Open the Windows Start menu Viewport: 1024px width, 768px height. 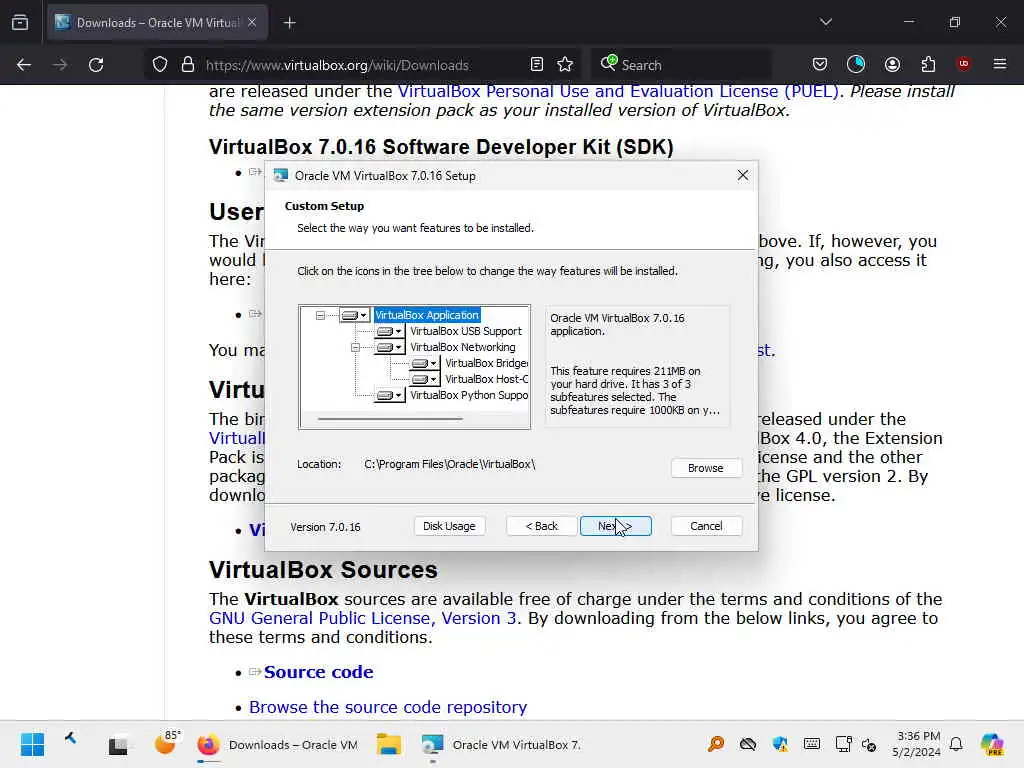[32, 744]
